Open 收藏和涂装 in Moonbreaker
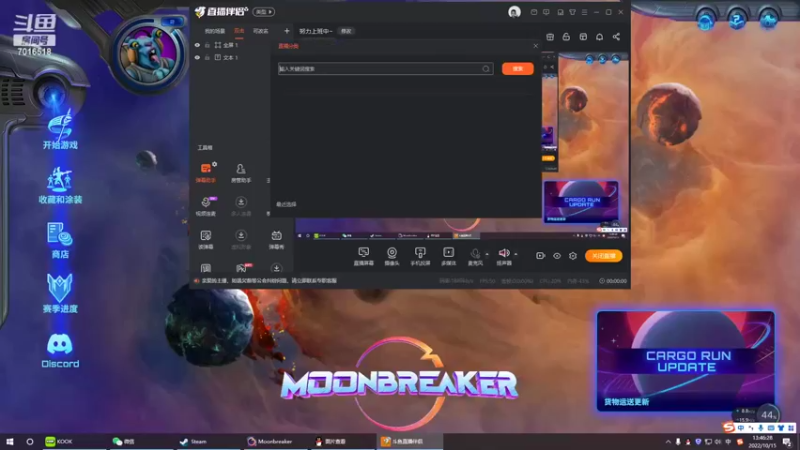 click(x=60, y=186)
